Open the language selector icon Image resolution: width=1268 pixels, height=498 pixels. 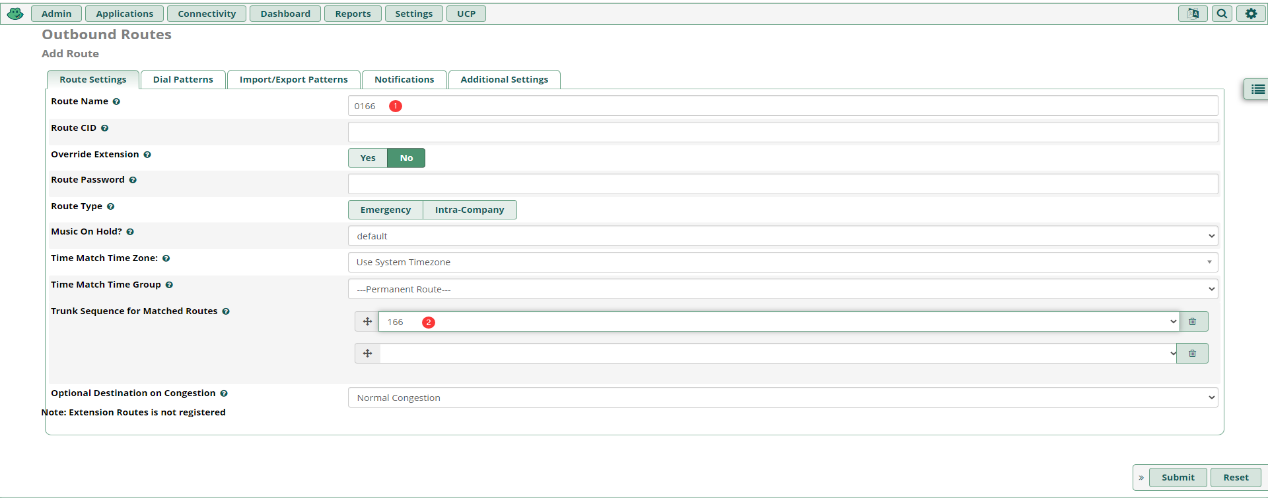pos(1192,14)
